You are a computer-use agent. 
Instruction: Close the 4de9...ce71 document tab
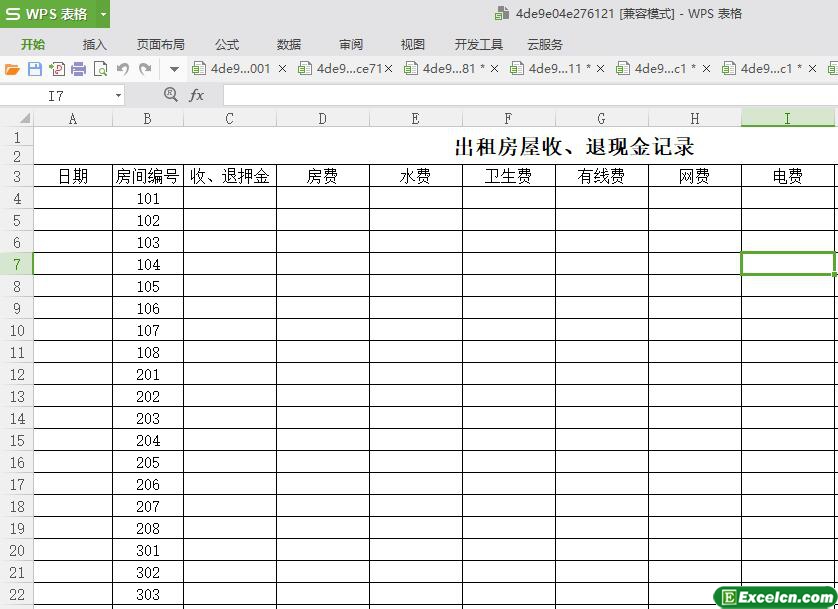pos(389,68)
